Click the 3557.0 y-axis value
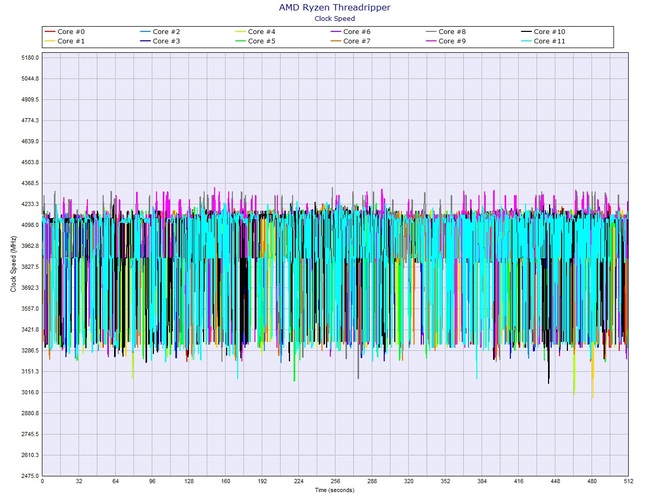Viewport: 670px width, 502px height. coord(30,309)
